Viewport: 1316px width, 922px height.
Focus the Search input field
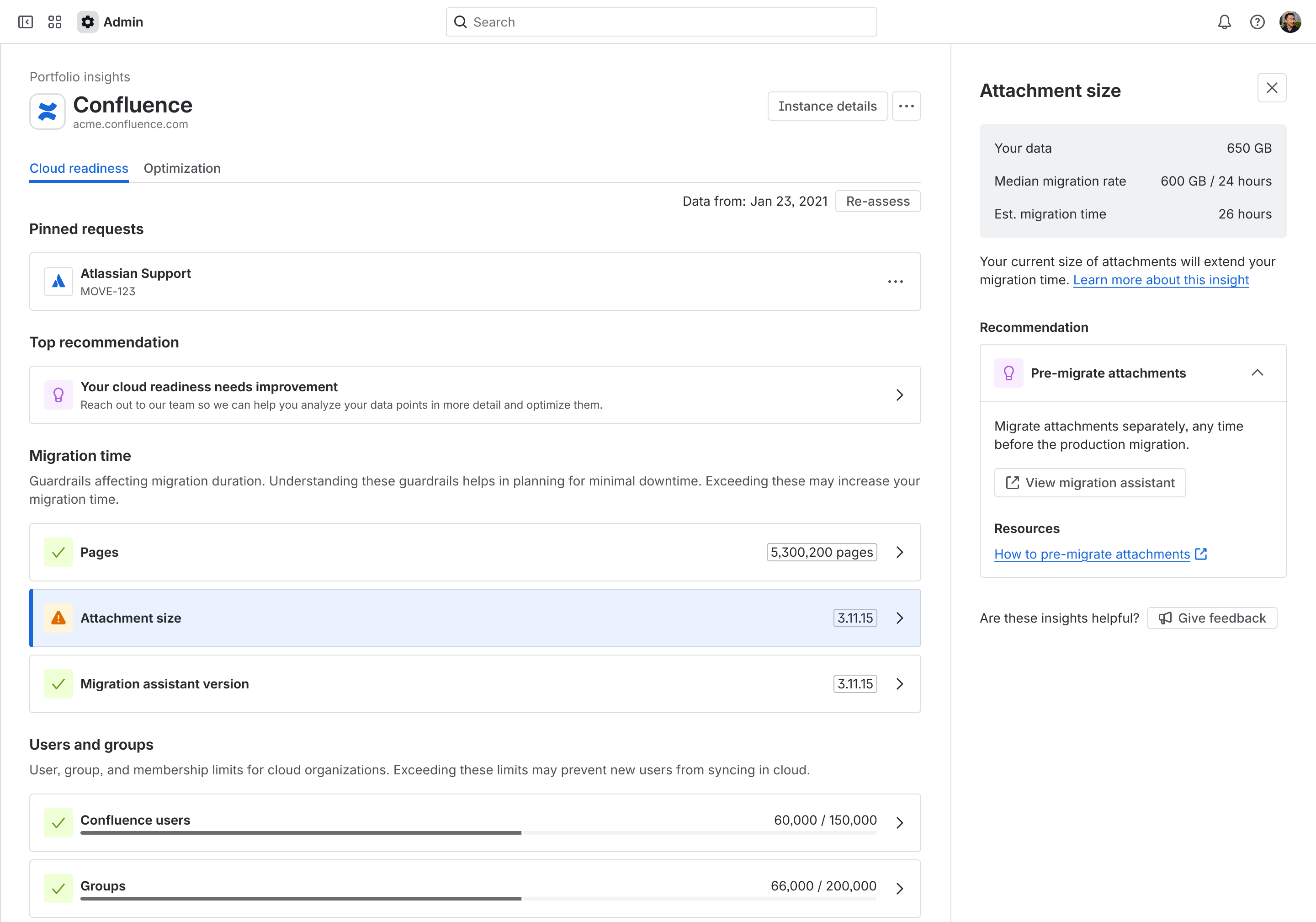(662, 22)
